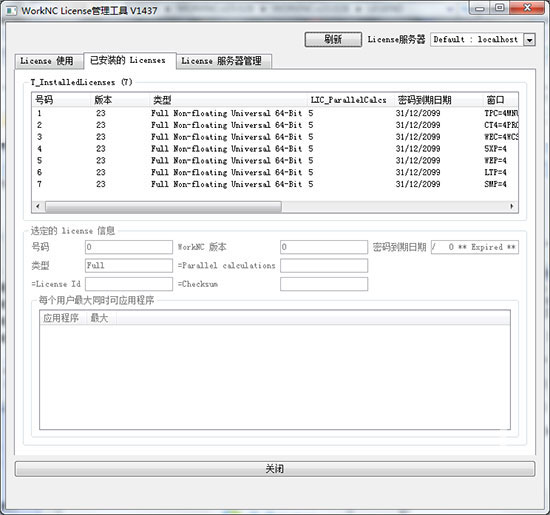Viewport: 550px width, 515px height.
Task: Click the 最大 column header
Action: coord(101,318)
